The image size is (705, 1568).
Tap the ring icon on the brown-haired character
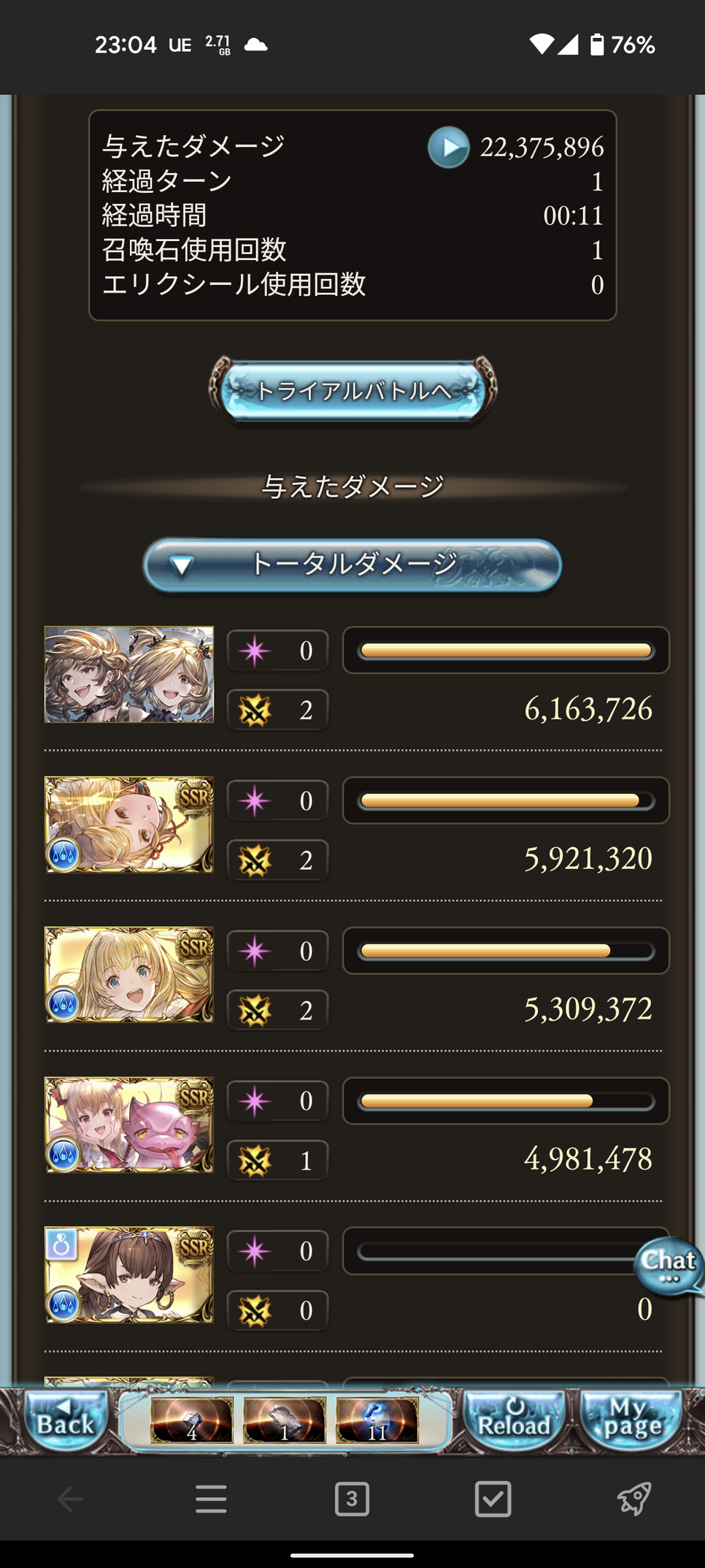click(61, 1244)
